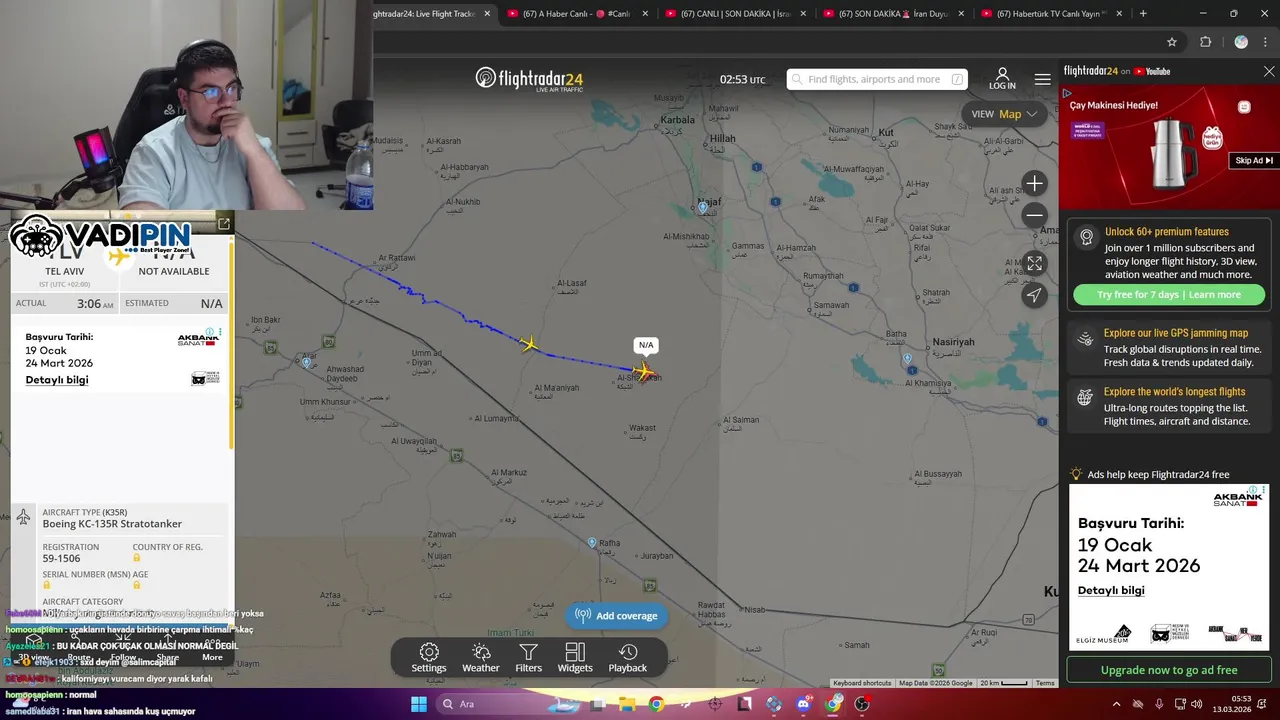This screenshot has height=720, width=1280.
Task: Open OBS Studio from the taskbar
Action: pyautogui.click(x=862, y=704)
